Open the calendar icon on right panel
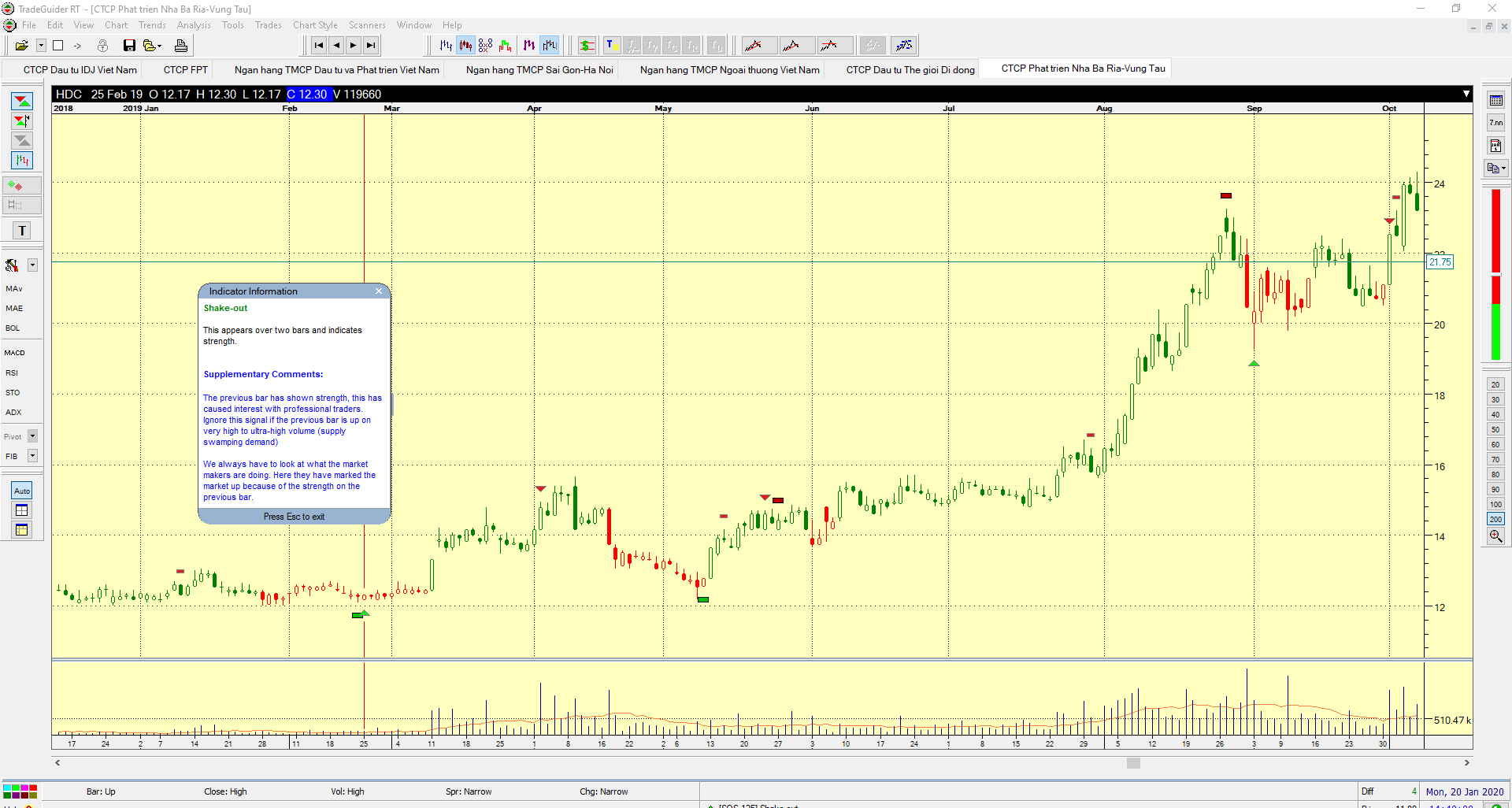Image resolution: width=1512 pixels, height=808 pixels. coord(1495,101)
